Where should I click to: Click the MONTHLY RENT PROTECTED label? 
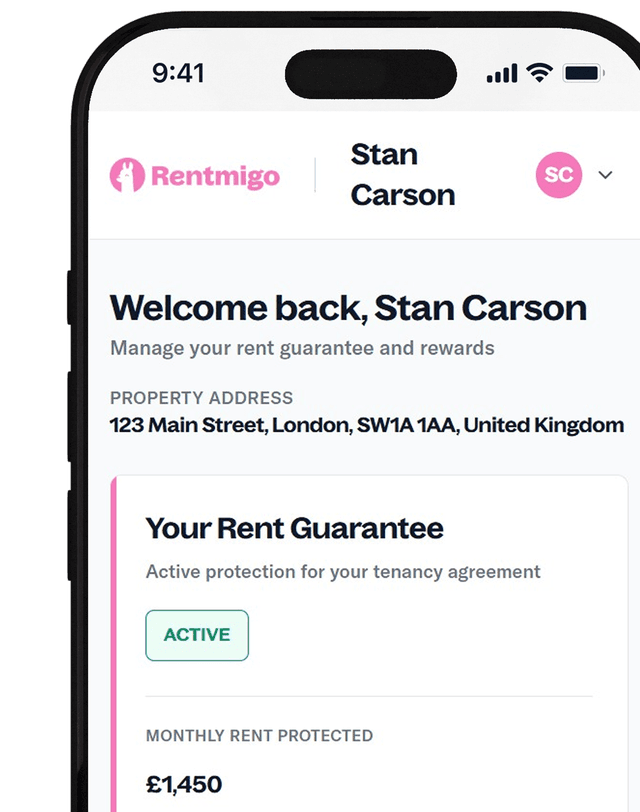259,735
